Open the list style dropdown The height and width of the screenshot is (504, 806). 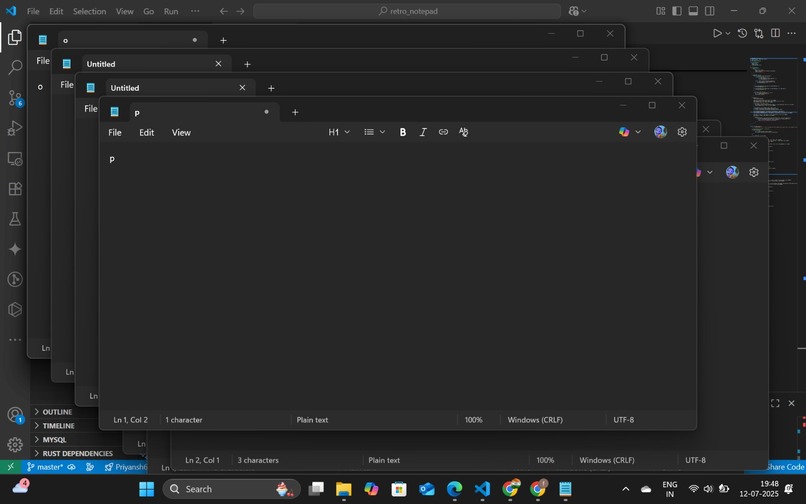374,132
